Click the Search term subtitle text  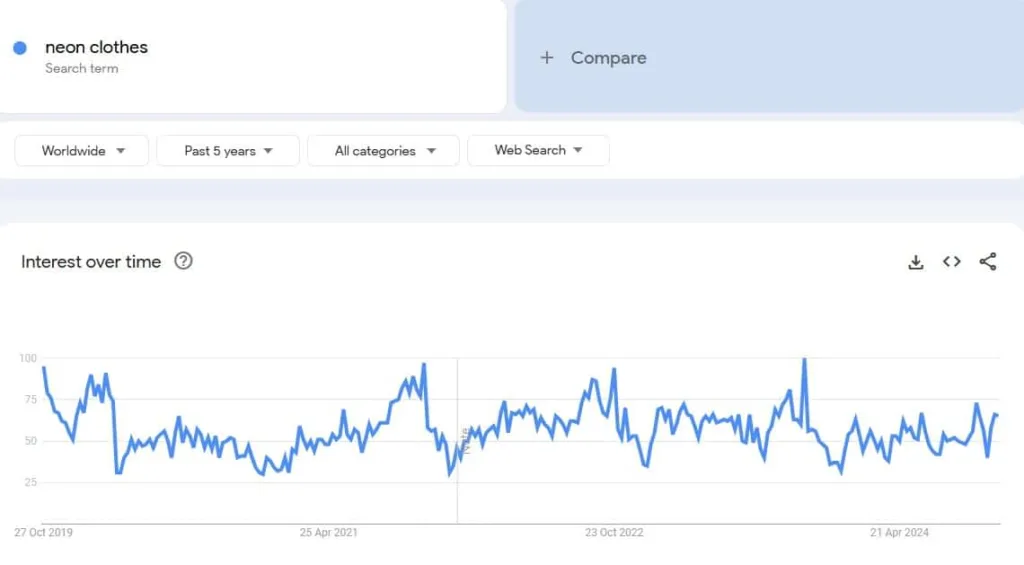click(81, 69)
